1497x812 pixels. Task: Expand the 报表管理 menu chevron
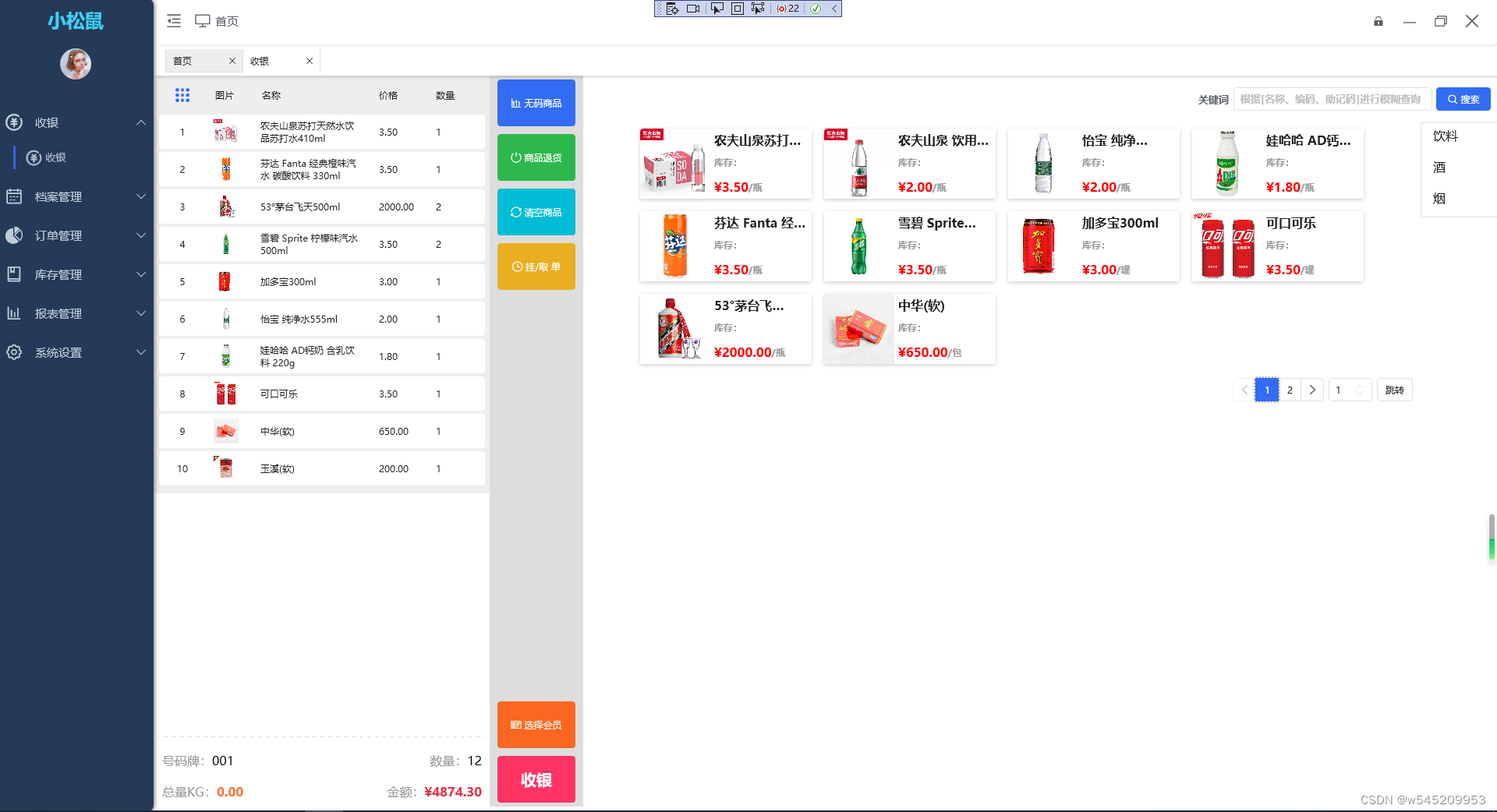click(141, 313)
